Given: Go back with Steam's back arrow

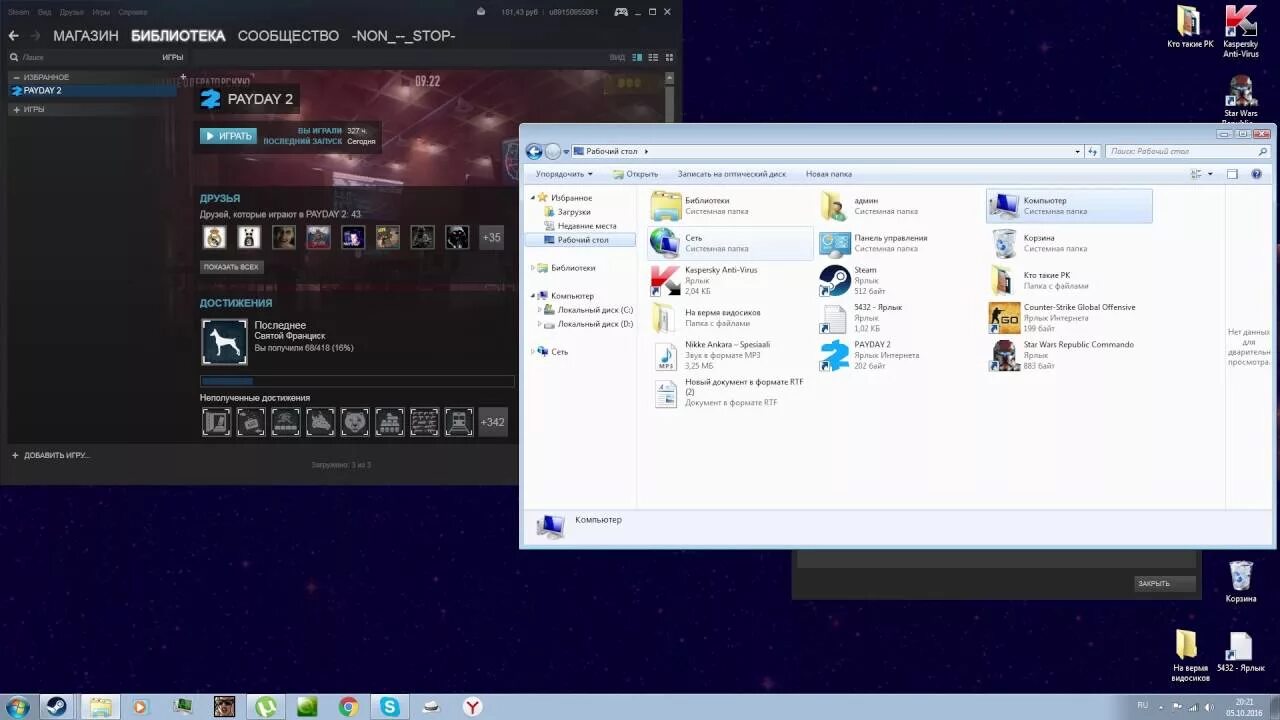Looking at the screenshot, I should [13, 35].
